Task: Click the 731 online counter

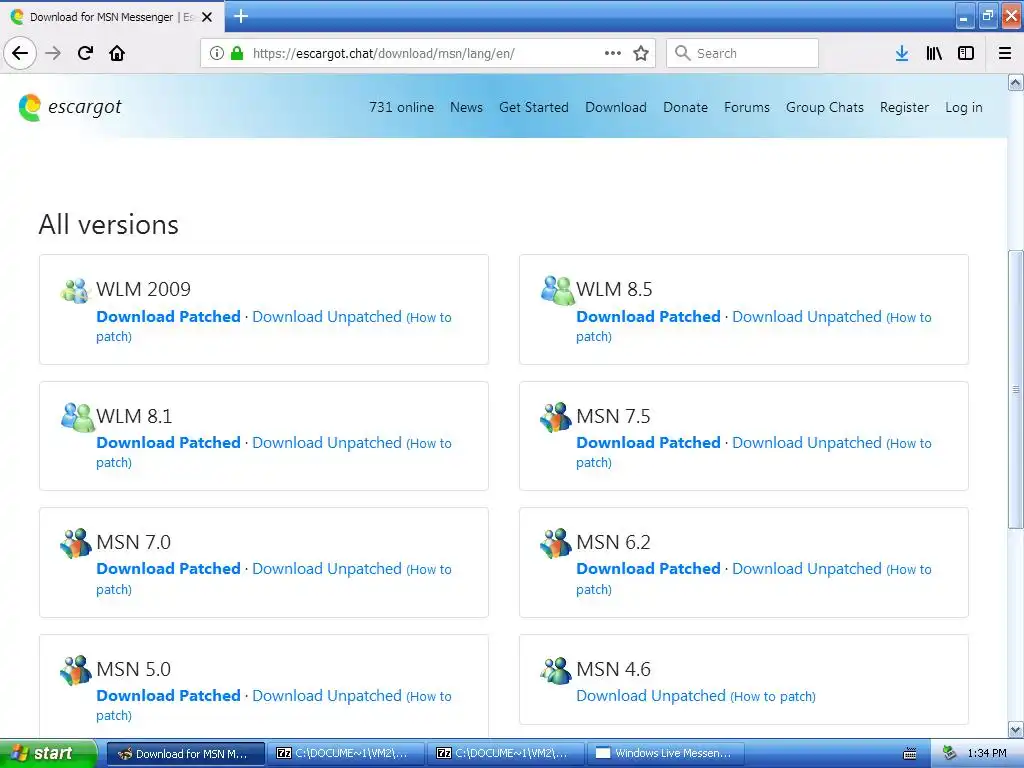Action: (x=401, y=107)
